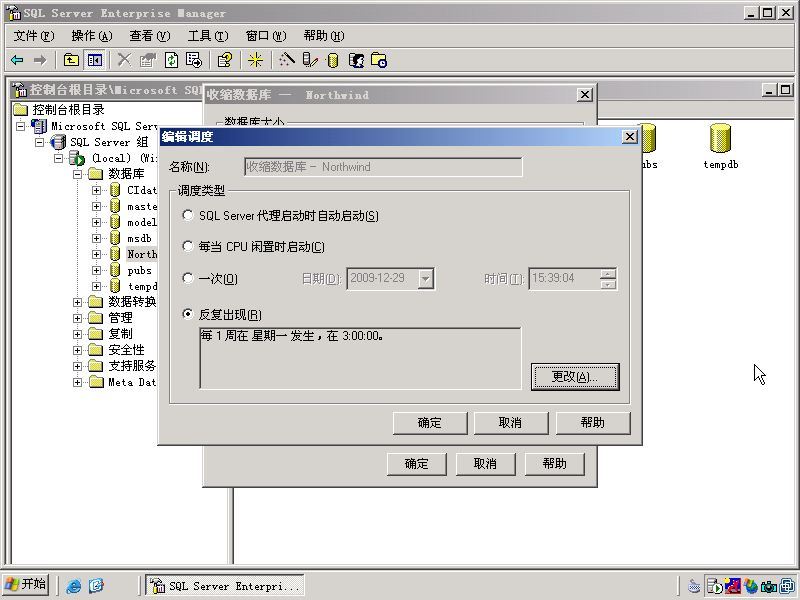Click the red and blue system tray icon
Viewport: 800px width, 600px height.
coord(733,586)
